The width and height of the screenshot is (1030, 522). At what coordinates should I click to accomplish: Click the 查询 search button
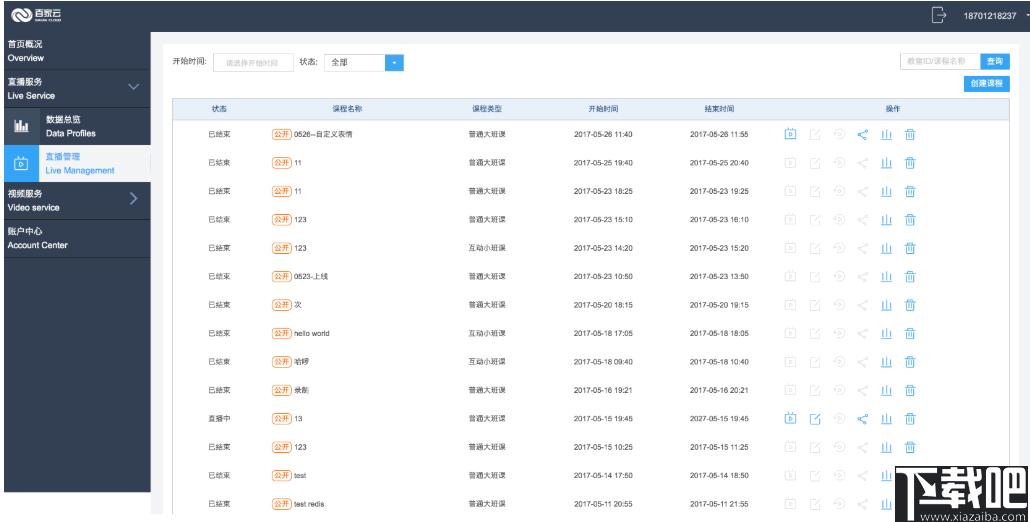pos(995,61)
